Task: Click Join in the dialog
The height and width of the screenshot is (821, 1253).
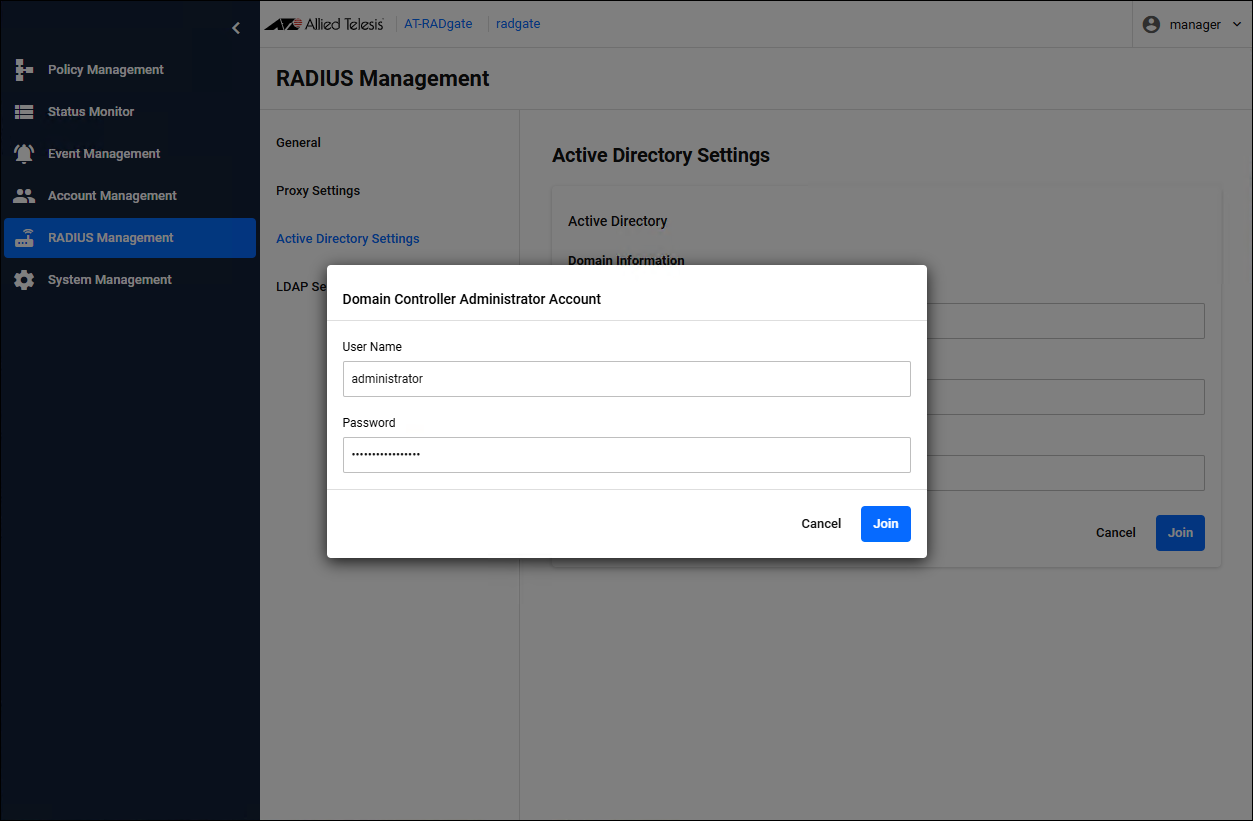Action: 885,524
